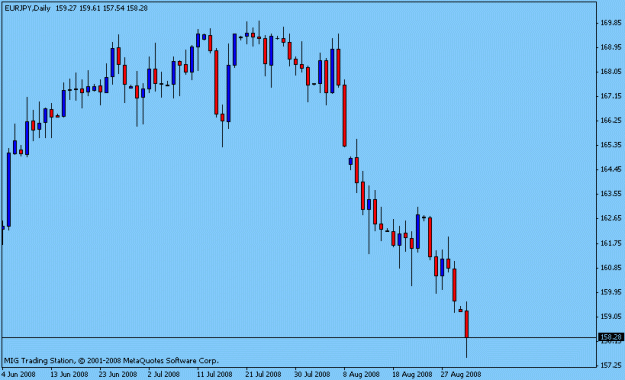Image resolution: width=625 pixels, height=380 pixels.
Task: Click the 159.05 price axis label
Action: click(611, 316)
